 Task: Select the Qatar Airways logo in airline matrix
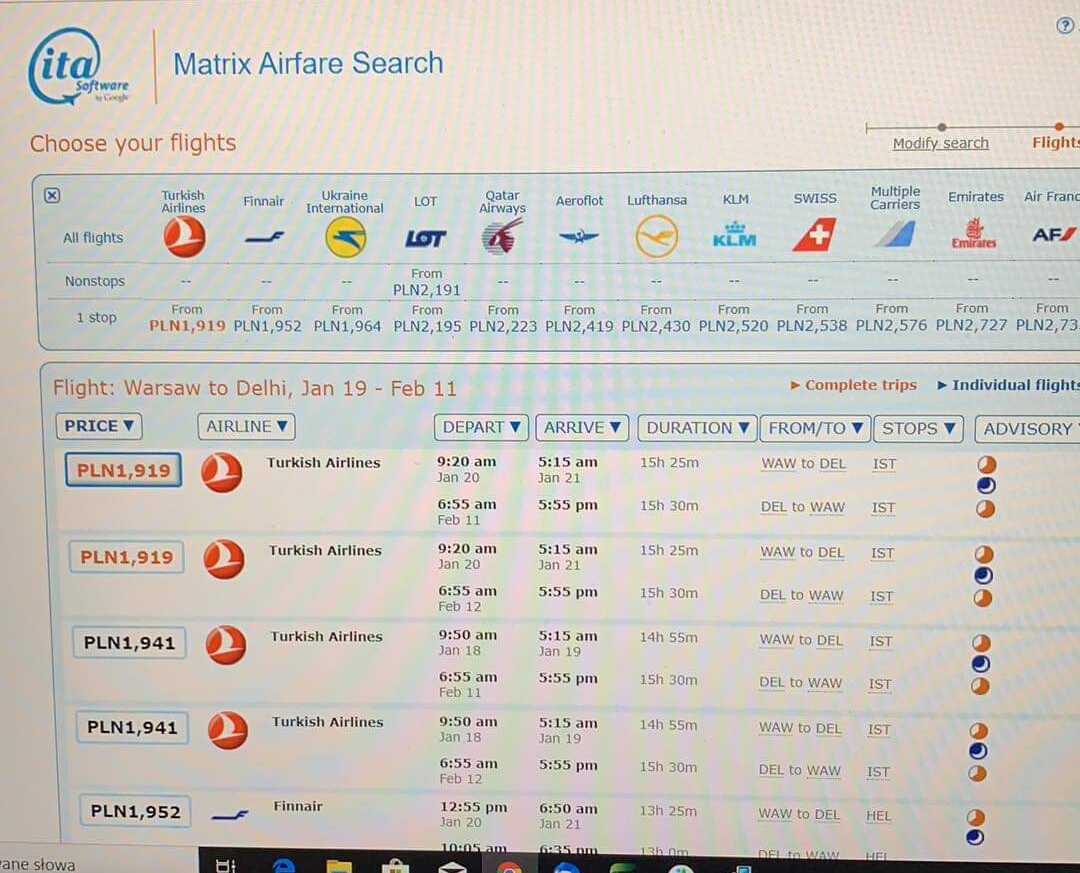point(502,236)
